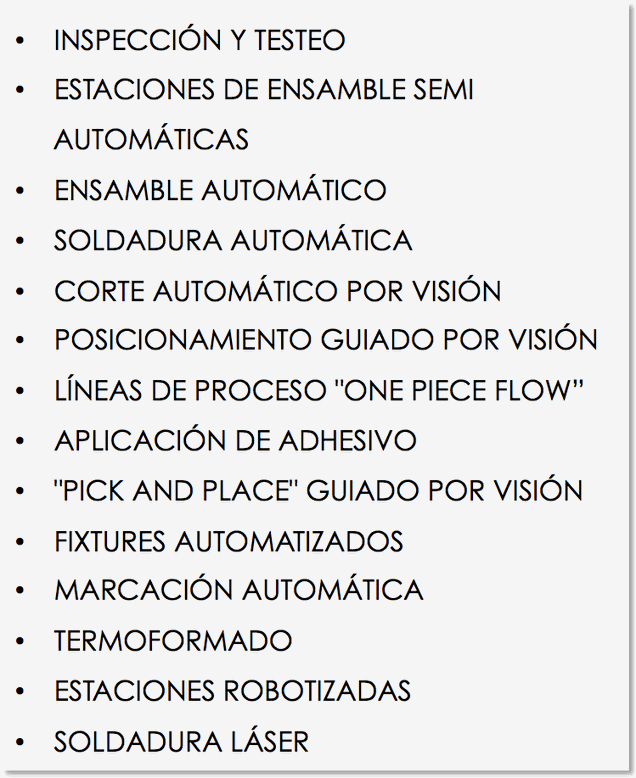Click POSICIONAMIENTO GUIADO POR VISIÓN
636x778 pixels.
pos(325,340)
